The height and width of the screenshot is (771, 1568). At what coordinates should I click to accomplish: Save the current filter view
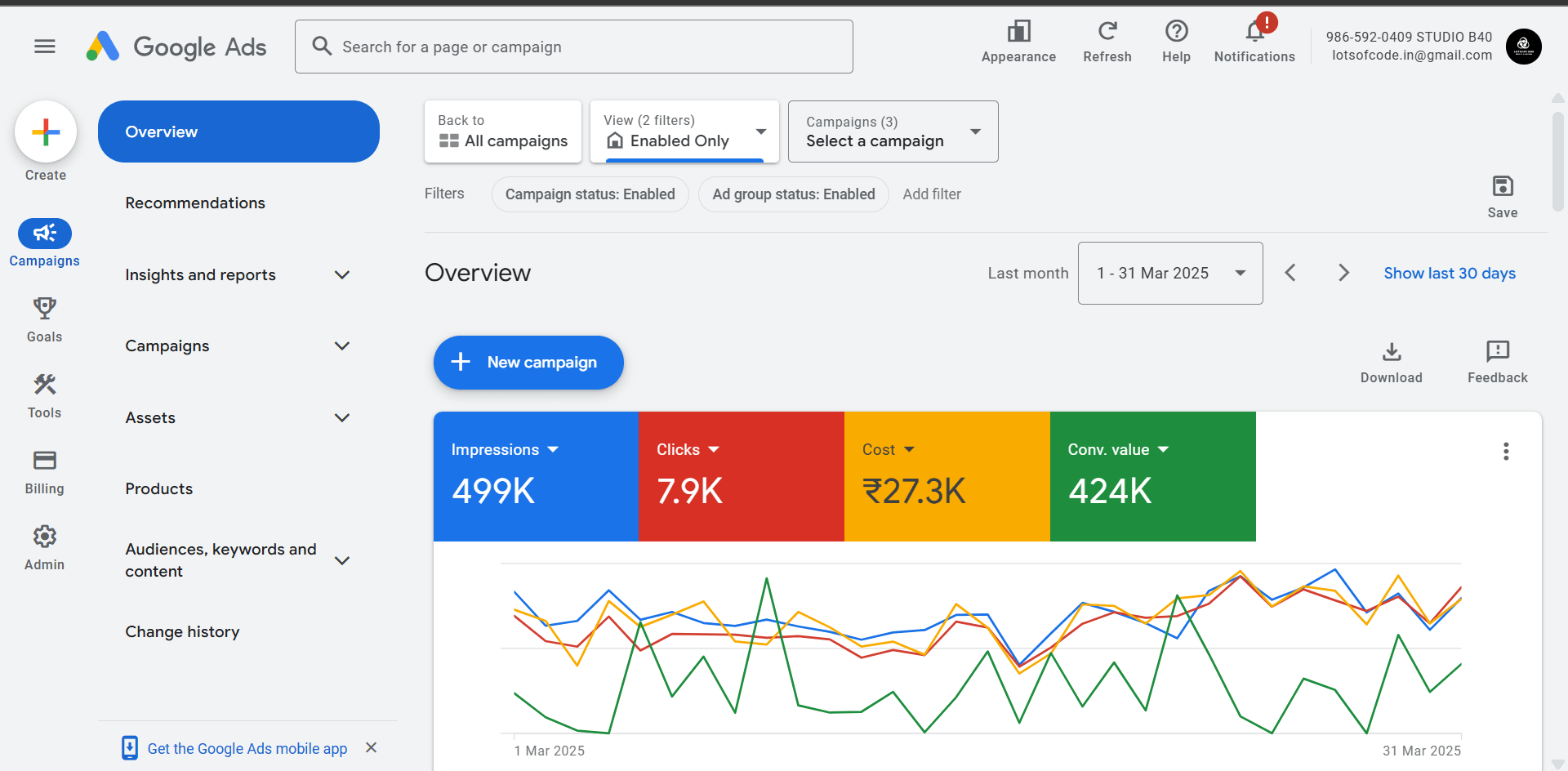click(x=1502, y=196)
